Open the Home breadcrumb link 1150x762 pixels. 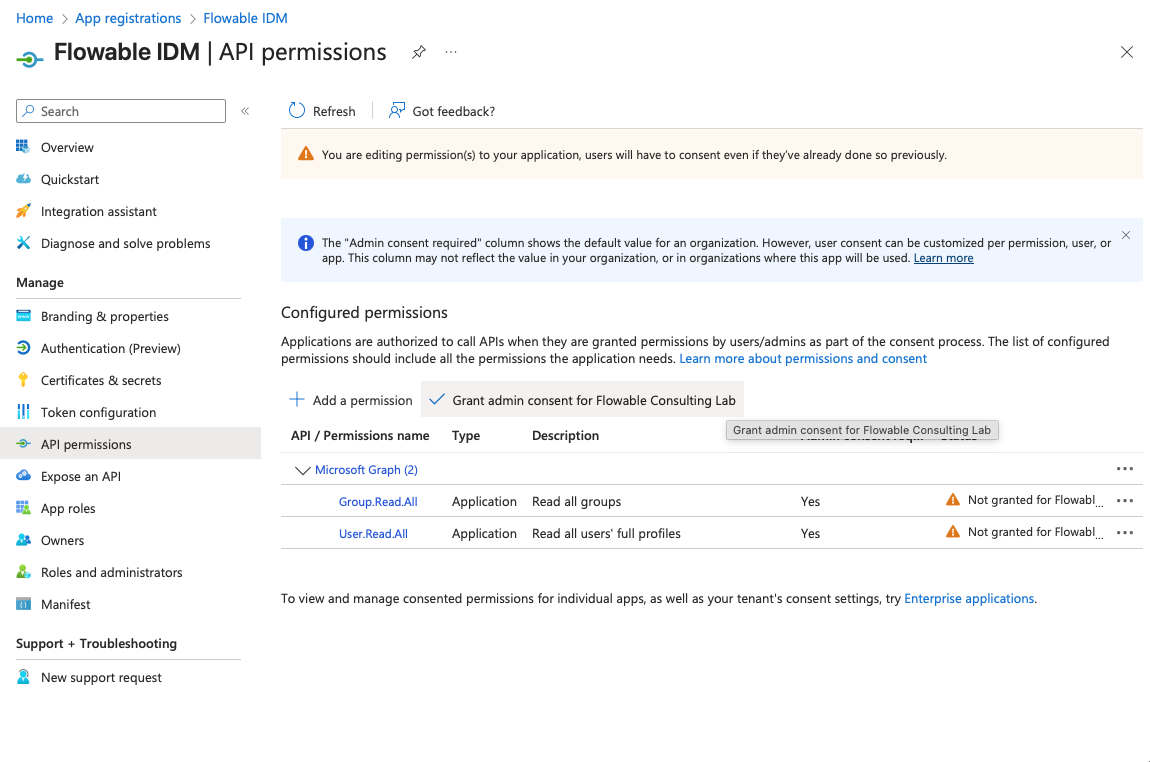(35, 18)
